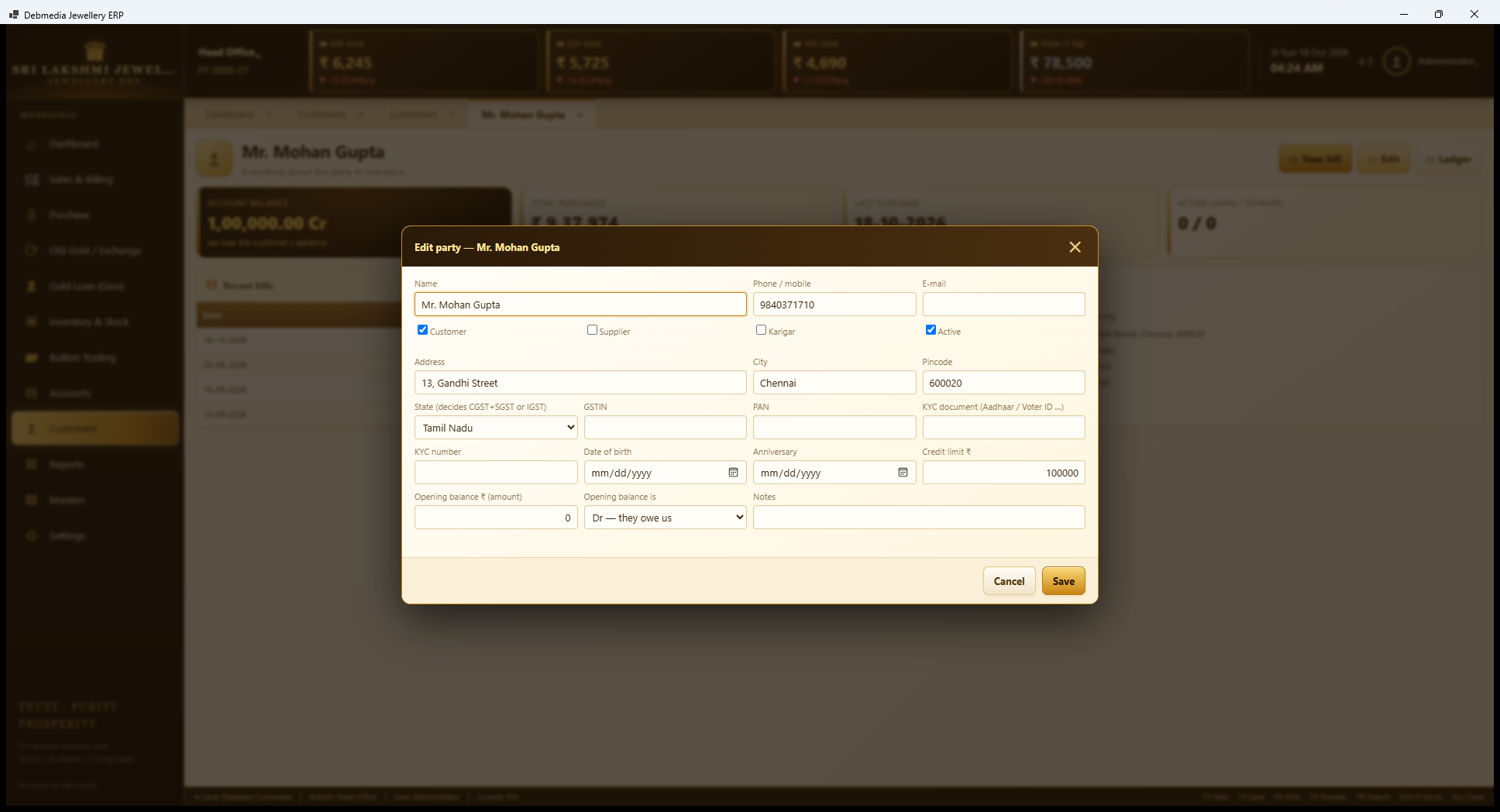
Task: Click the KYC document input field
Action: click(1003, 428)
